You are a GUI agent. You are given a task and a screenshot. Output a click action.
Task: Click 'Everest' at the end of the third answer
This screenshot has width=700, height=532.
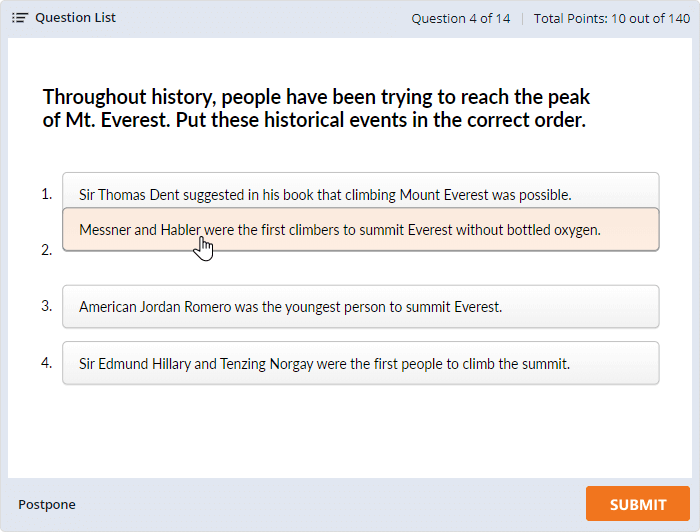[476, 307]
